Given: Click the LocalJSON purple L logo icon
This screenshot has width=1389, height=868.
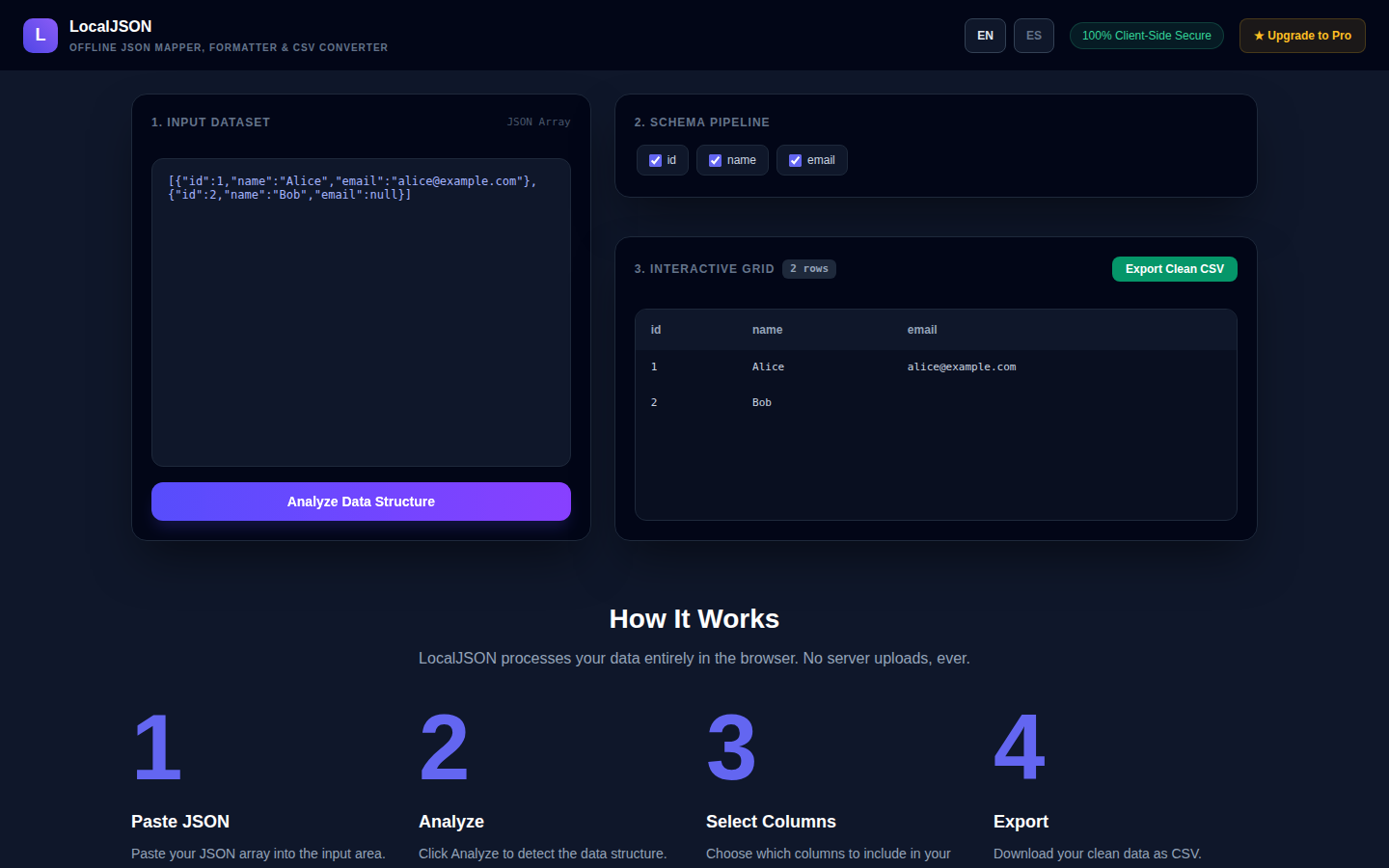Looking at the screenshot, I should coord(41,36).
